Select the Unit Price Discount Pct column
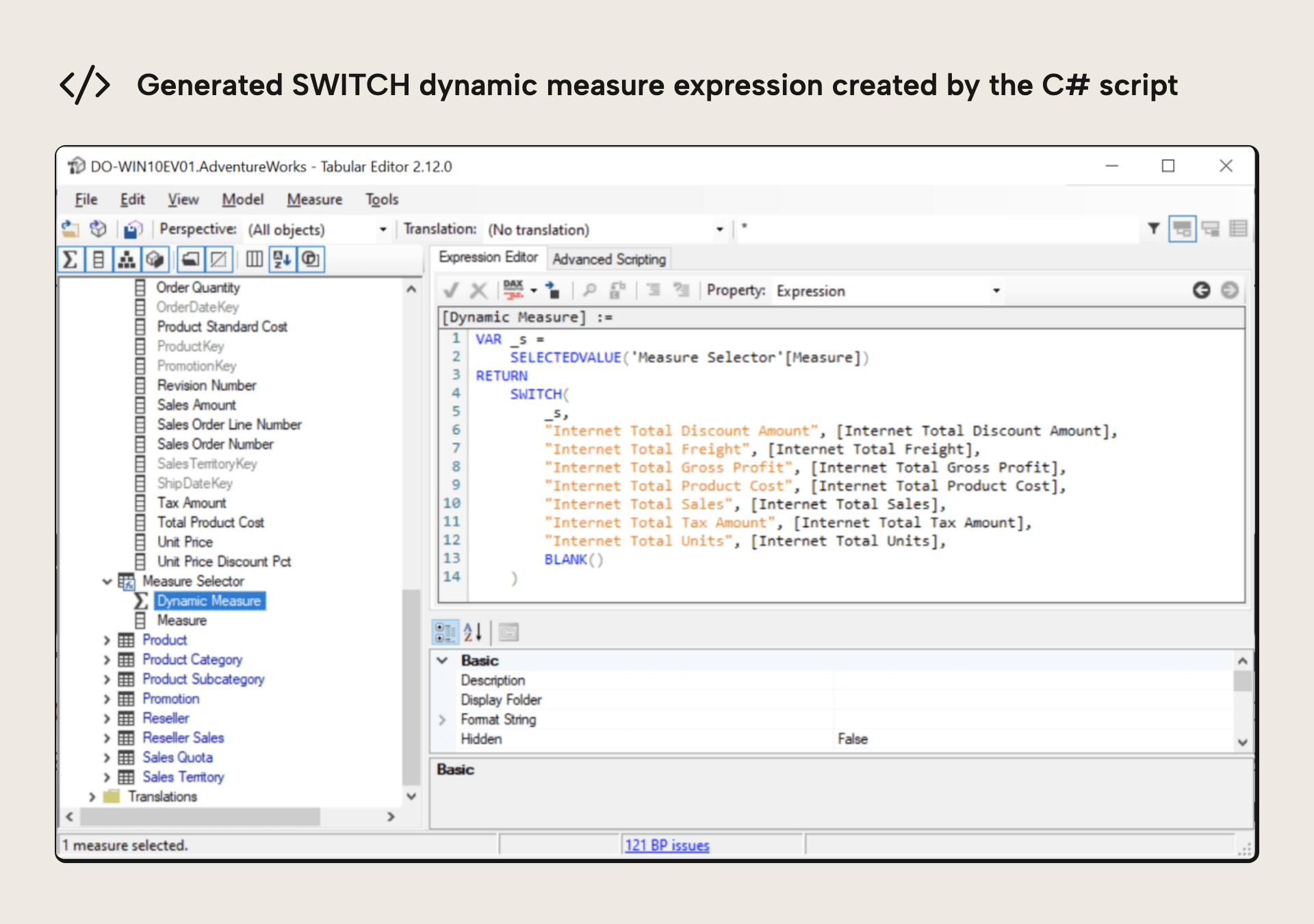Image resolution: width=1314 pixels, height=924 pixels. pos(224,562)
